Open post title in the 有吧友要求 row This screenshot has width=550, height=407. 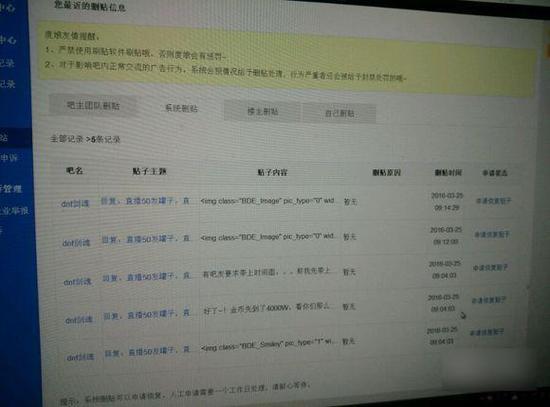(x=147, y=277)
